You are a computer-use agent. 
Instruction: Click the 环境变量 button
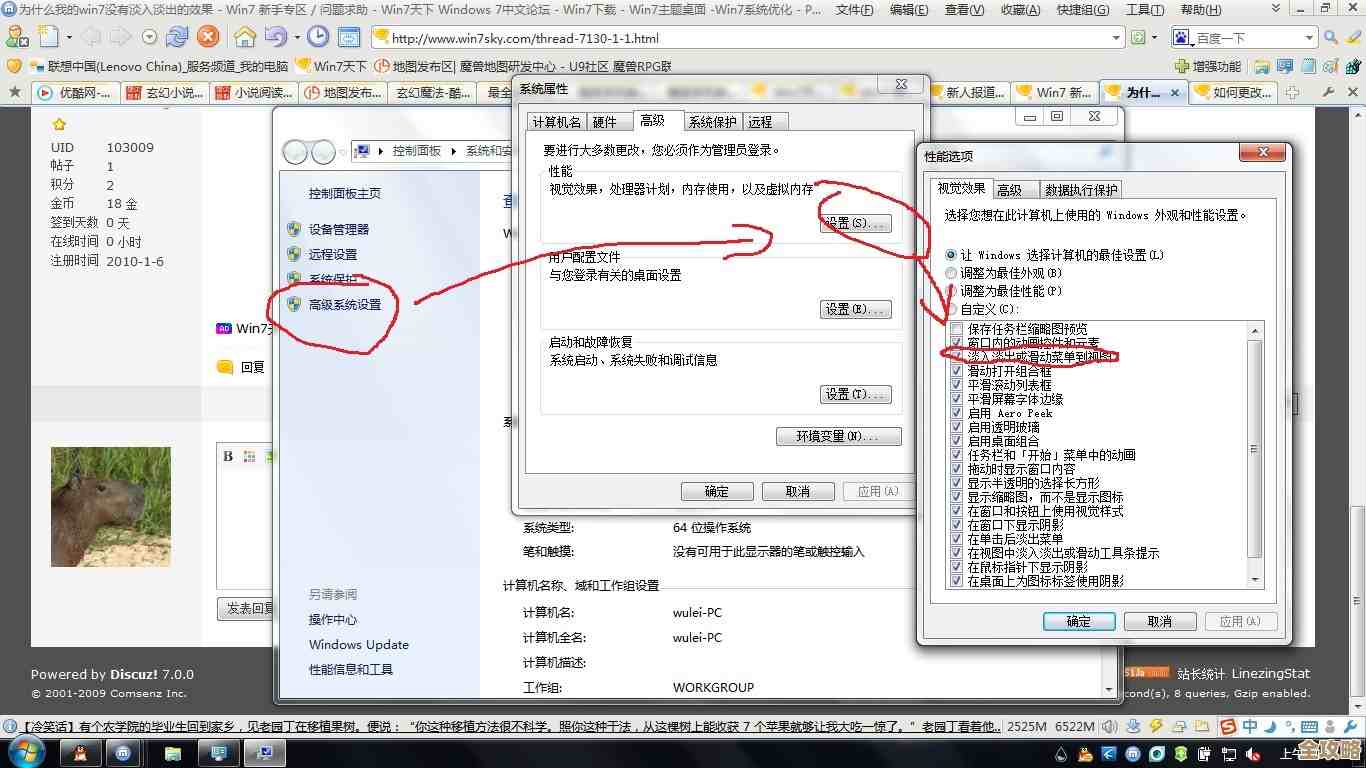tap(838, 436)
